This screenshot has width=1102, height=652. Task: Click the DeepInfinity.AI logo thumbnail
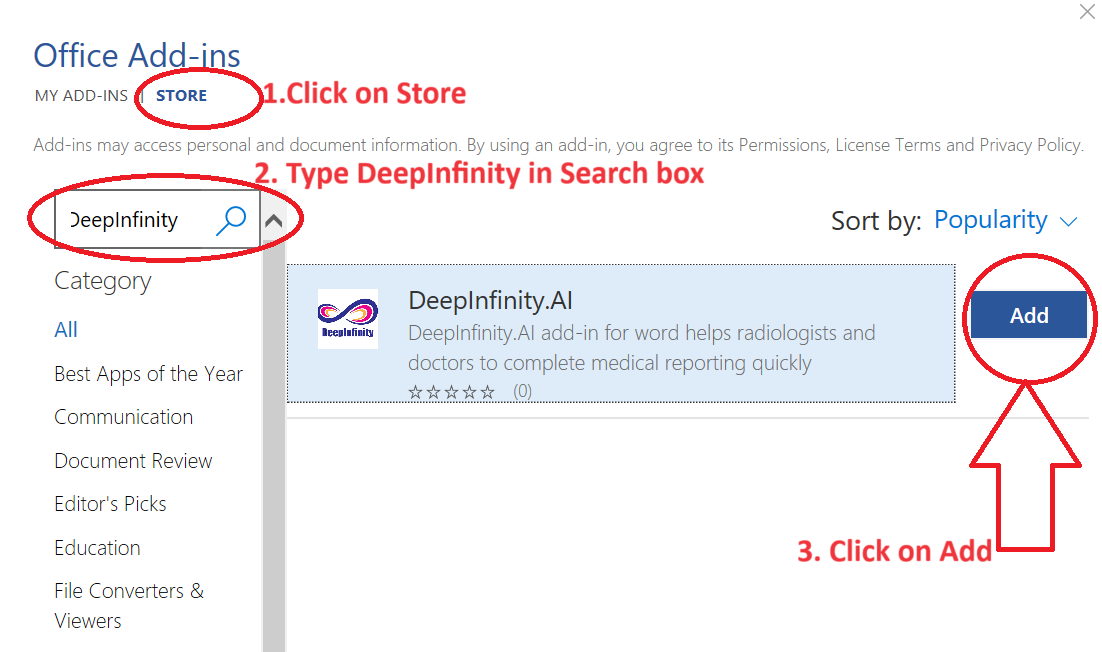click(x=347, y=319)
